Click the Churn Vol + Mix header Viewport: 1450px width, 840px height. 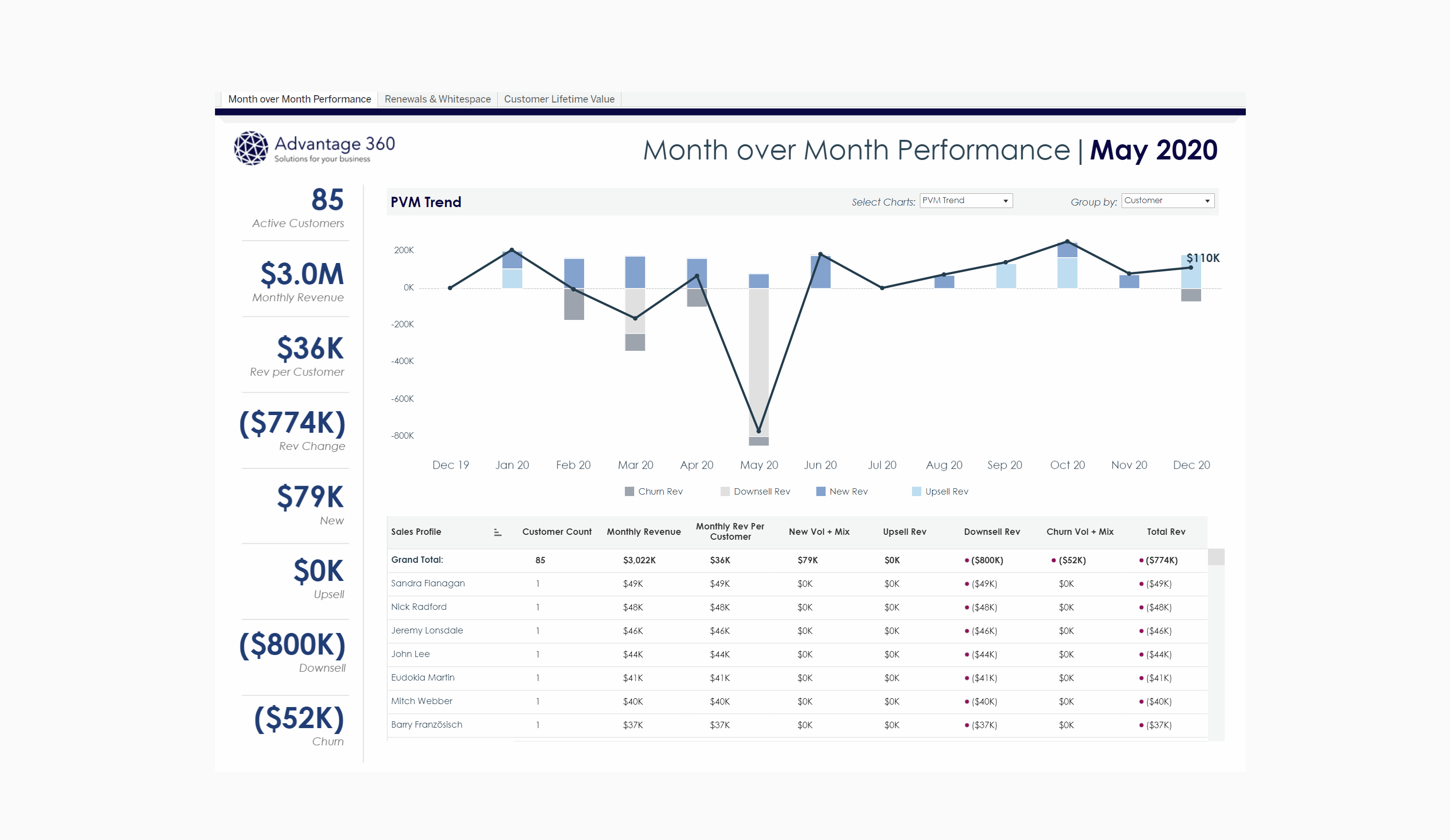[1079, 531]
